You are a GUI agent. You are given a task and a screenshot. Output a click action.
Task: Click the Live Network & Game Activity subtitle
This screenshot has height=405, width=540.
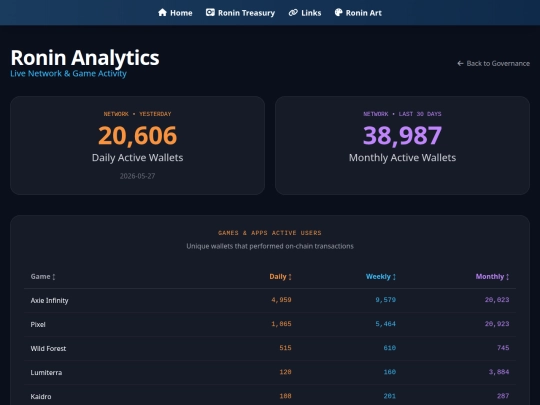coord(69,73)
